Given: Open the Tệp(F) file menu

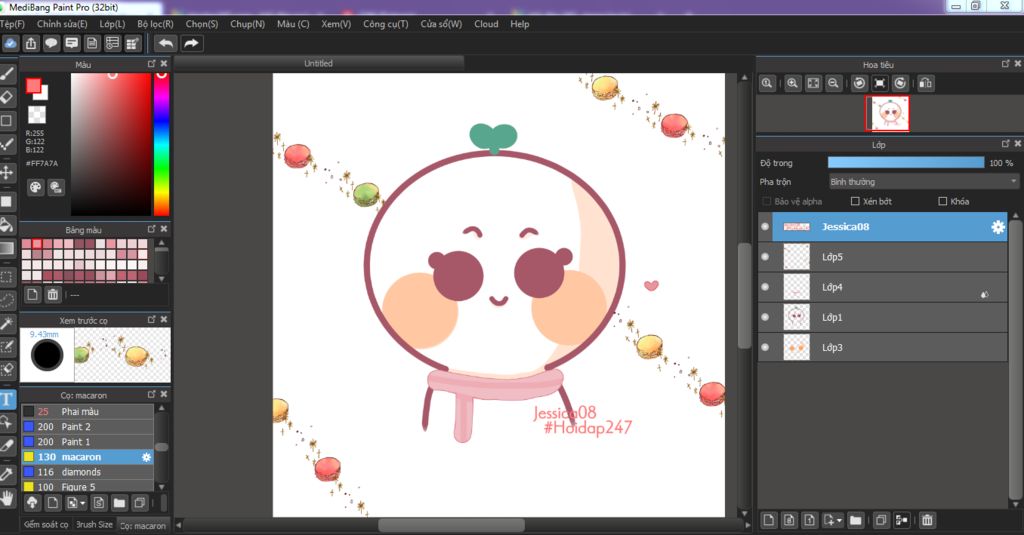Looking at the screenshot, I should (x=12, y=24).
